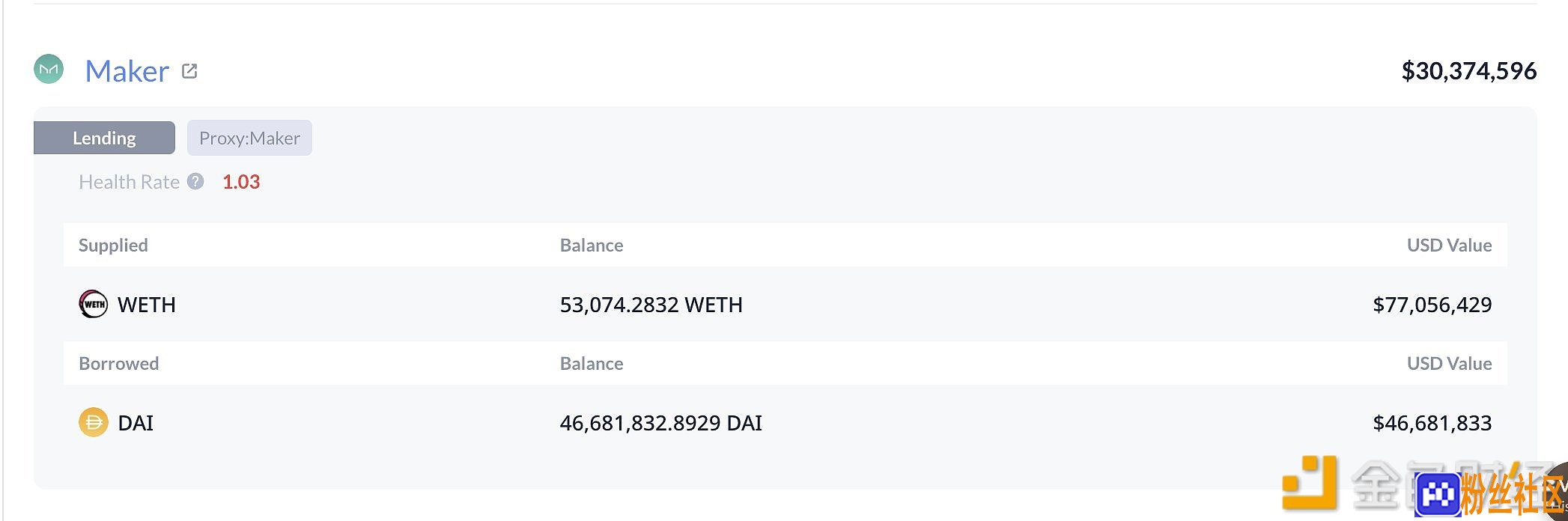Viewport: 1568px width, 521px height.
Task: Open the Maker external link icon
Action: point(189,71)
